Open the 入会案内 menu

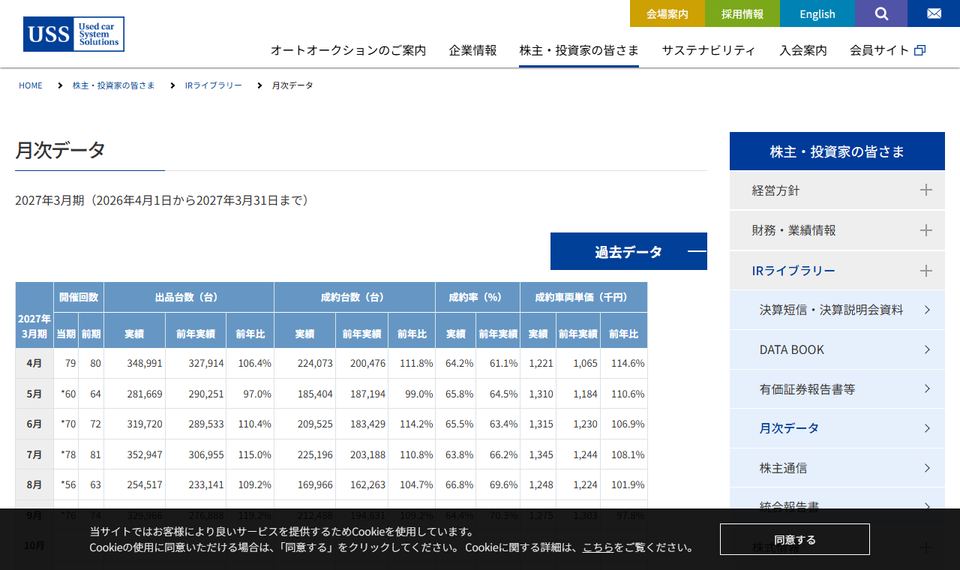point(803,50)
